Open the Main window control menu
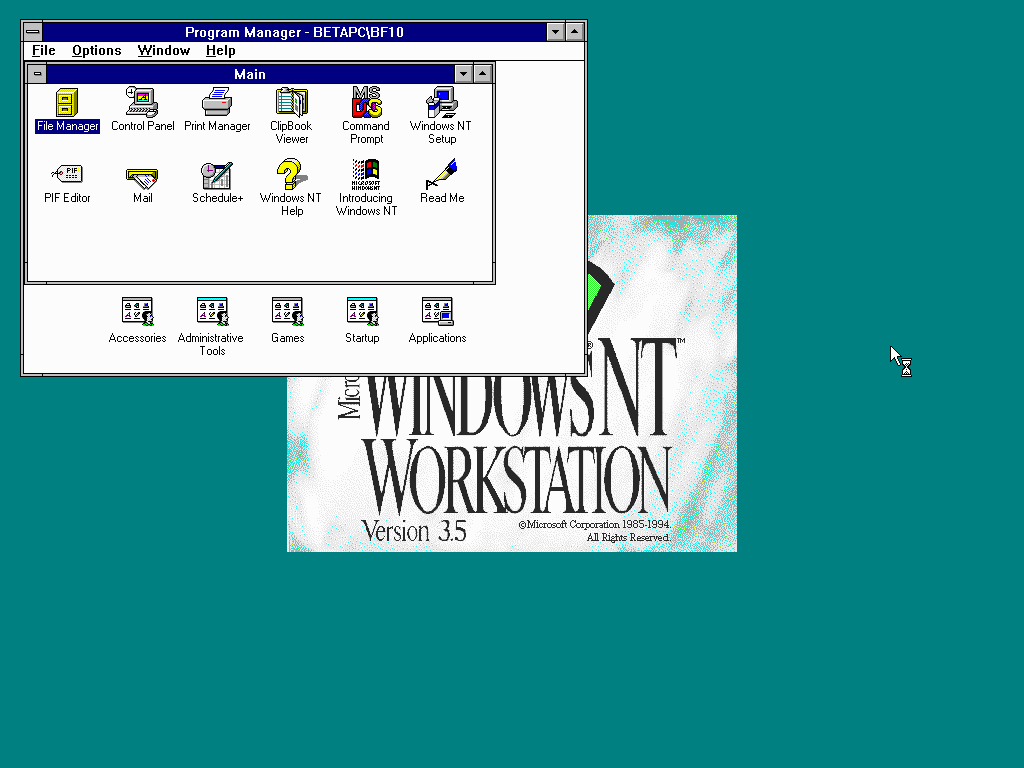1024x768 pixels. pyautogui.click(x=36, y=73)
